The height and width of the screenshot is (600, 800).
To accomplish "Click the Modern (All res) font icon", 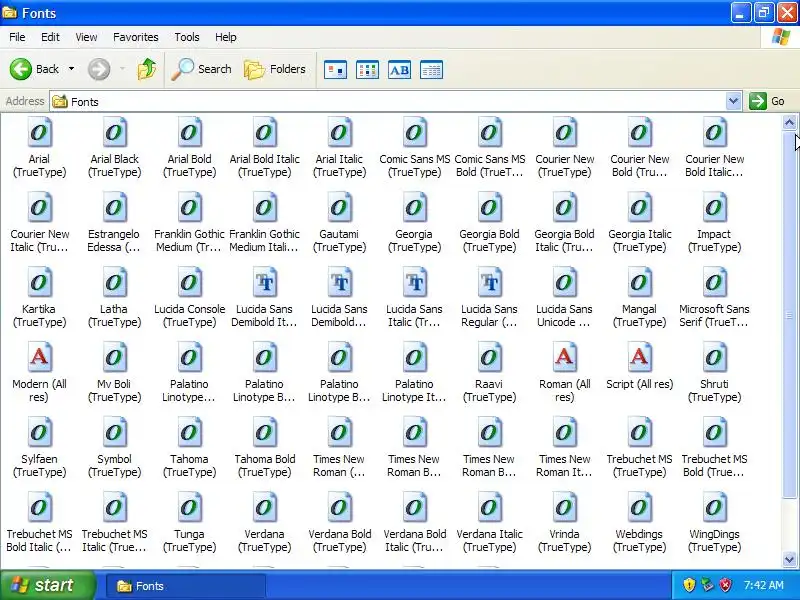I will coord(39,358).
